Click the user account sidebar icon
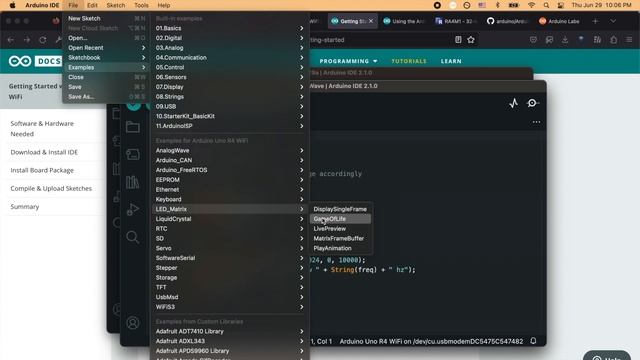 (x=133, y=323)
